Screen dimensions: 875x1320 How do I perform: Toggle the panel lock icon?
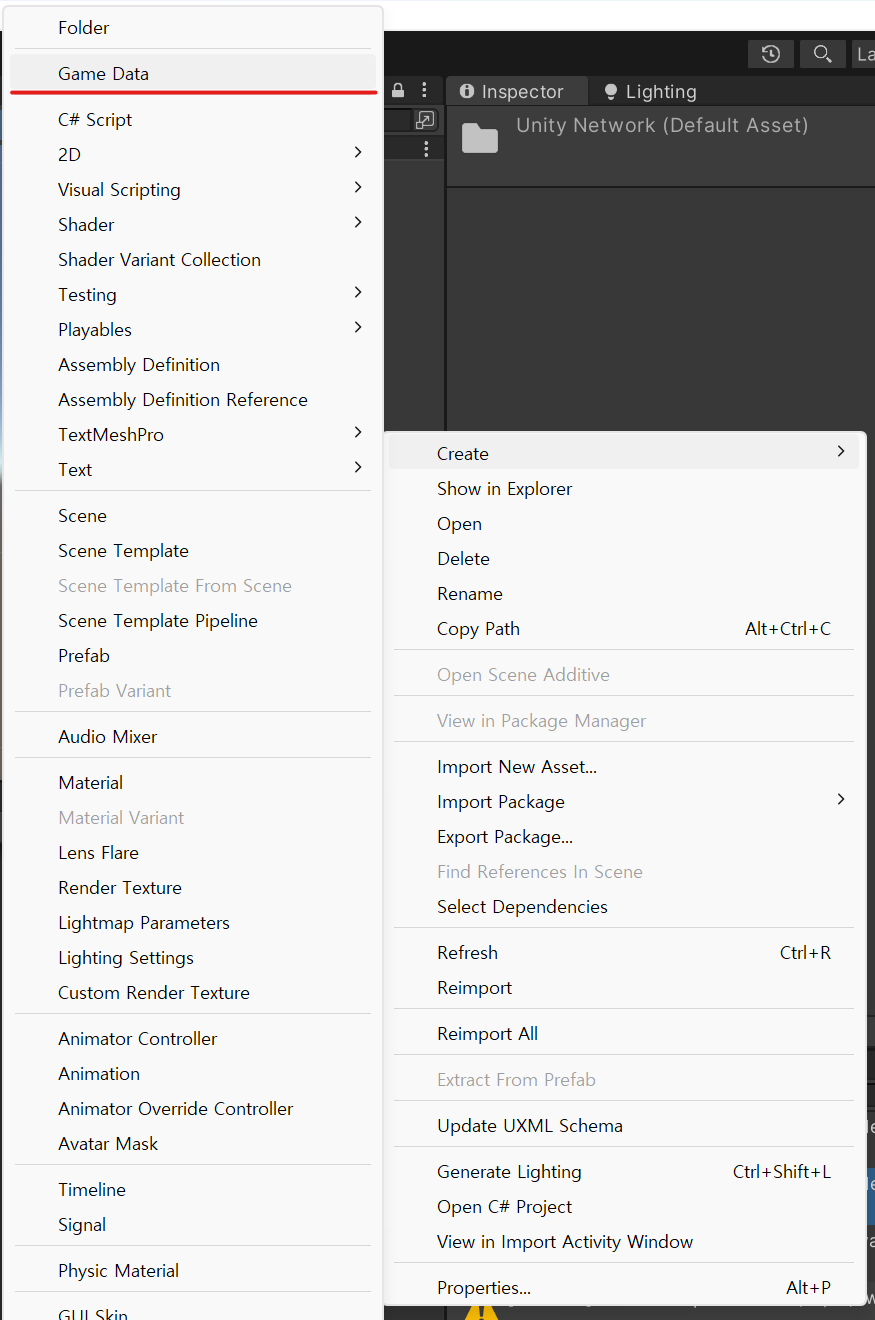398,91
